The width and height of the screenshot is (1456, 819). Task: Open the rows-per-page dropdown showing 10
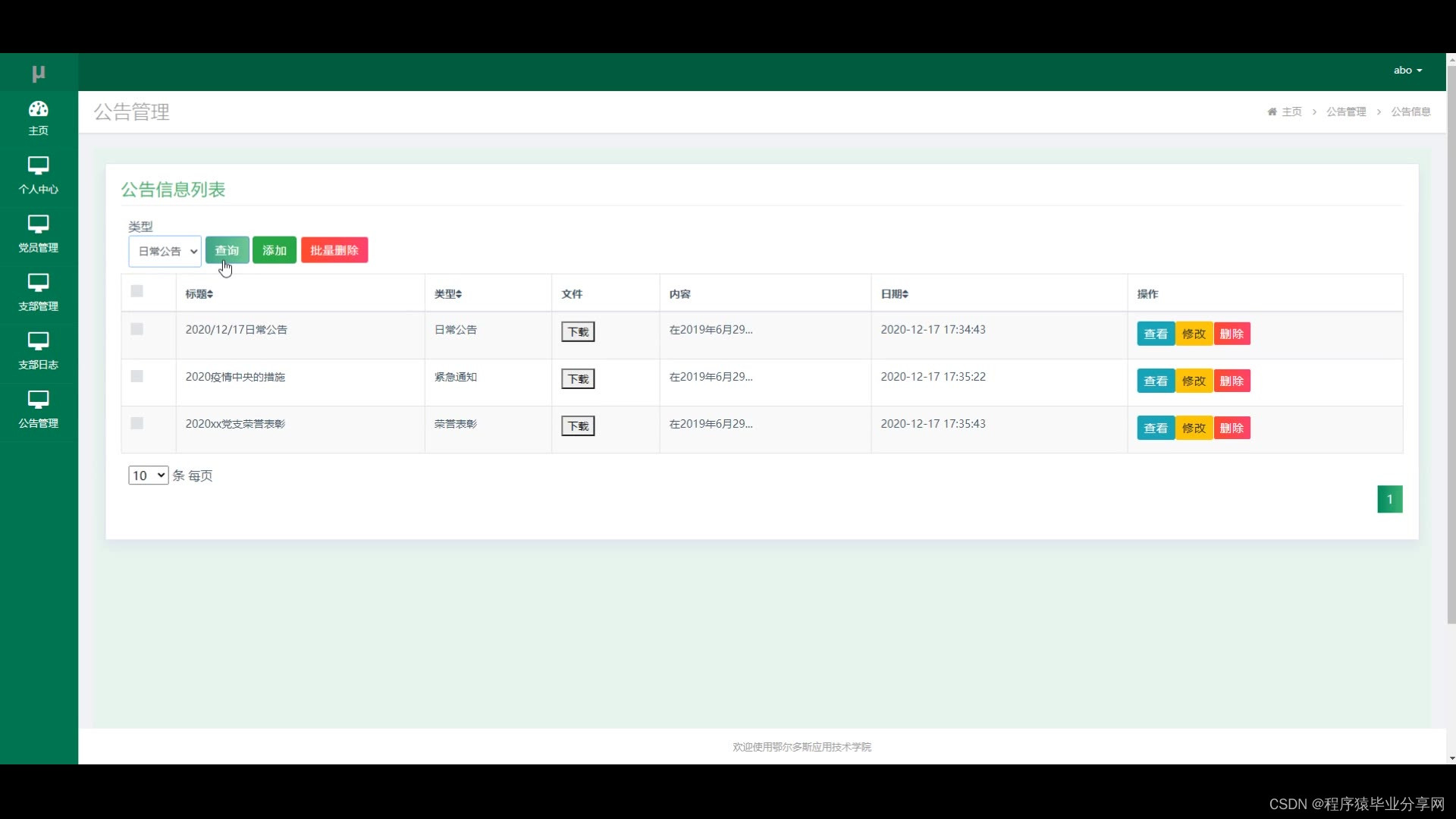click(x=148, y=475)
